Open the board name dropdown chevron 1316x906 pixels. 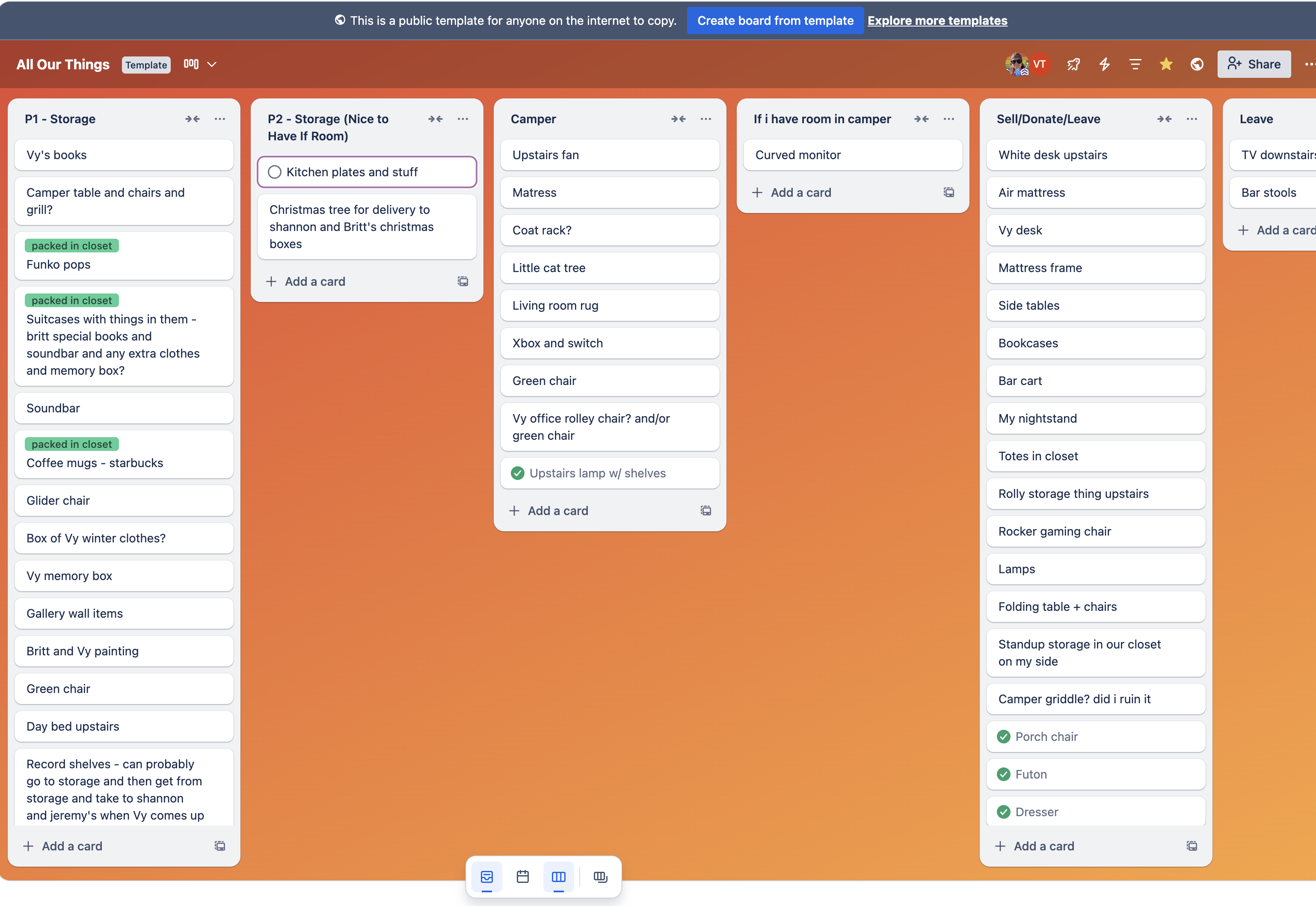[x=212, y=64]
